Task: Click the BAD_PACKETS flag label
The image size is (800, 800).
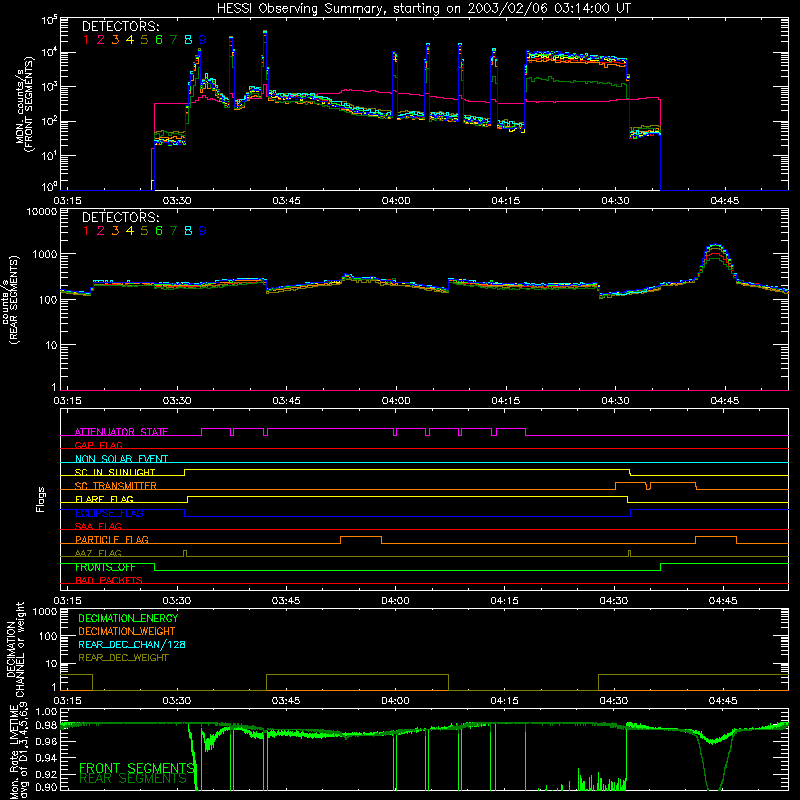Action: (x=109, y=580)
